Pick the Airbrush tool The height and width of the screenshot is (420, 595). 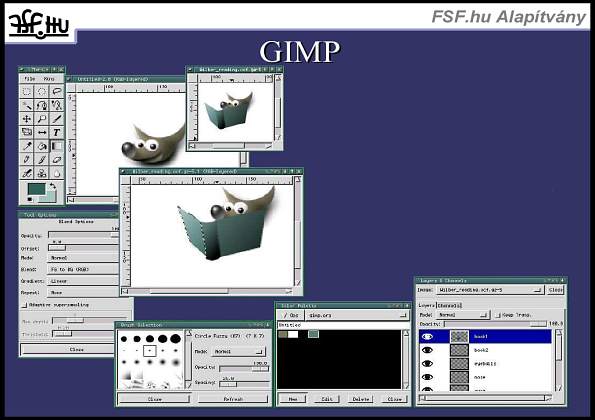pos(27,173)
